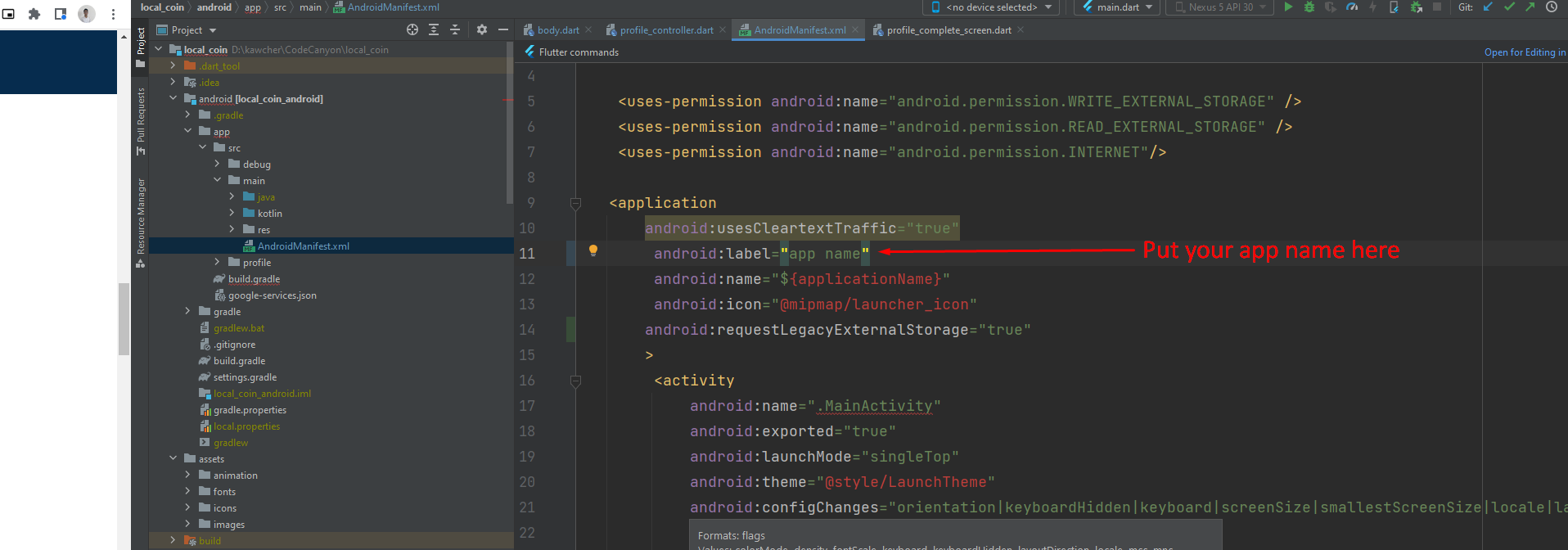Click the Git Commit checkmark icon
The height and width of the screenshot is (550, 1568).
tap(1509, 7)
